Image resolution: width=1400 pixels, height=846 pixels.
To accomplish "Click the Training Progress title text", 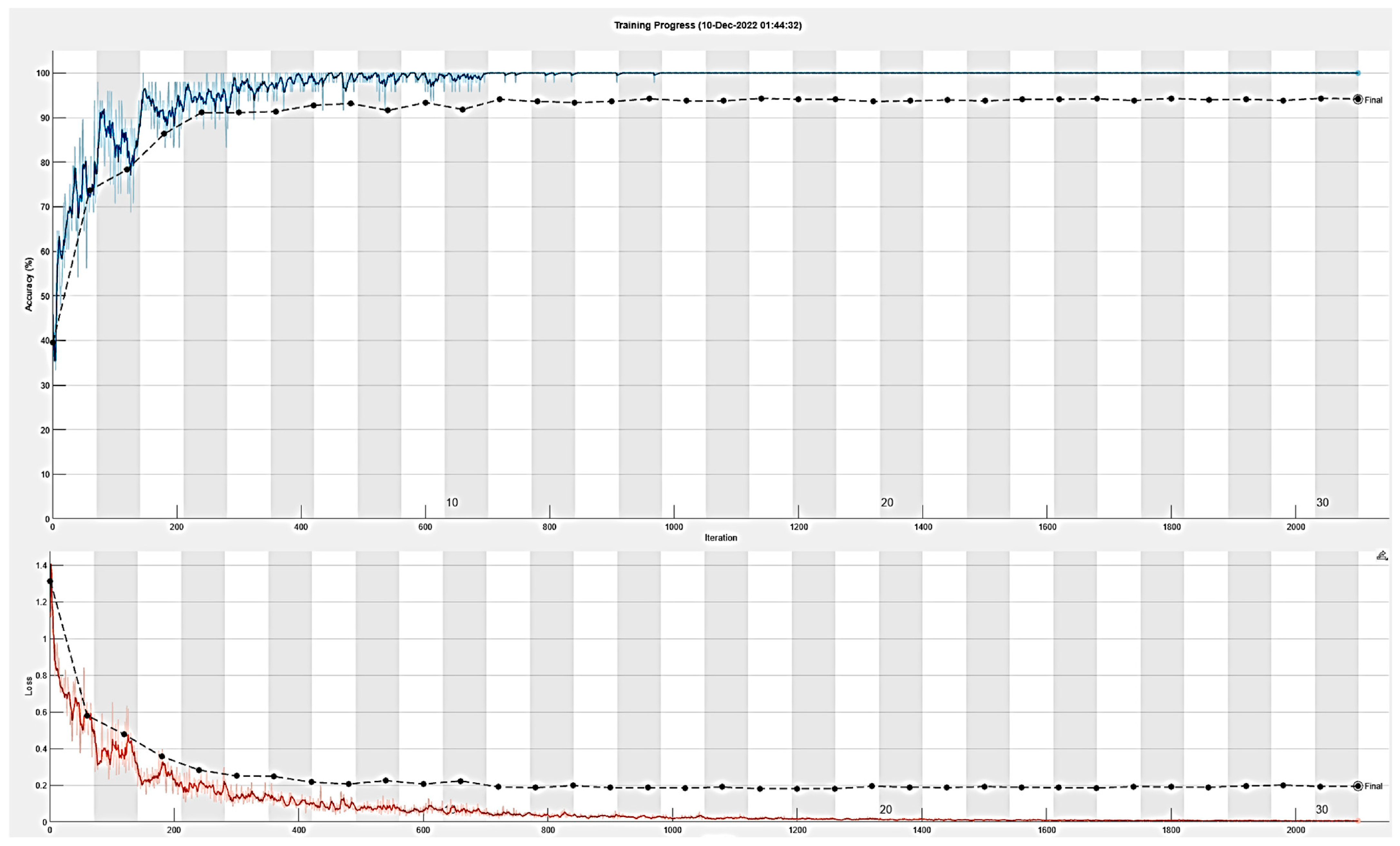I will click(707, 25).
